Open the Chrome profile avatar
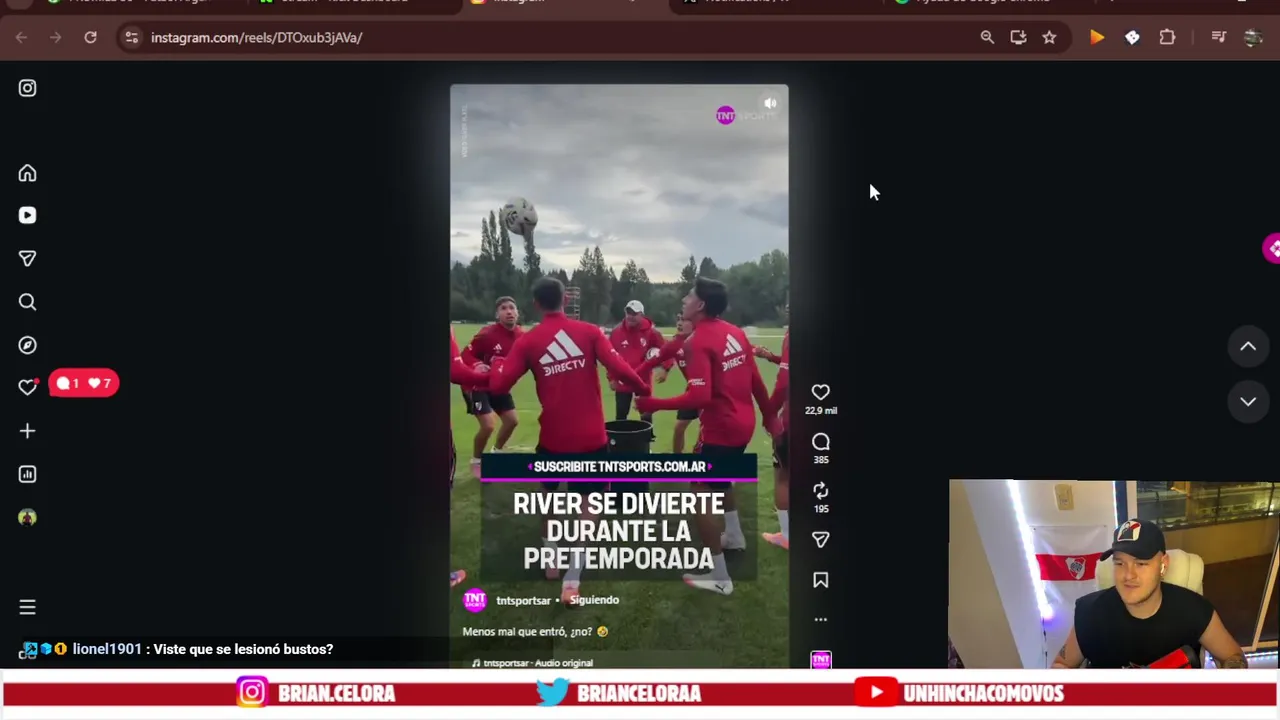This screenshot has height=720, width=1280. pos(1253,37)
